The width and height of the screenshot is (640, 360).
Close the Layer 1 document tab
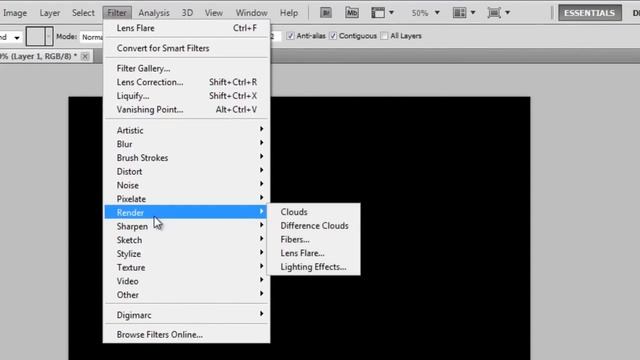85,56
